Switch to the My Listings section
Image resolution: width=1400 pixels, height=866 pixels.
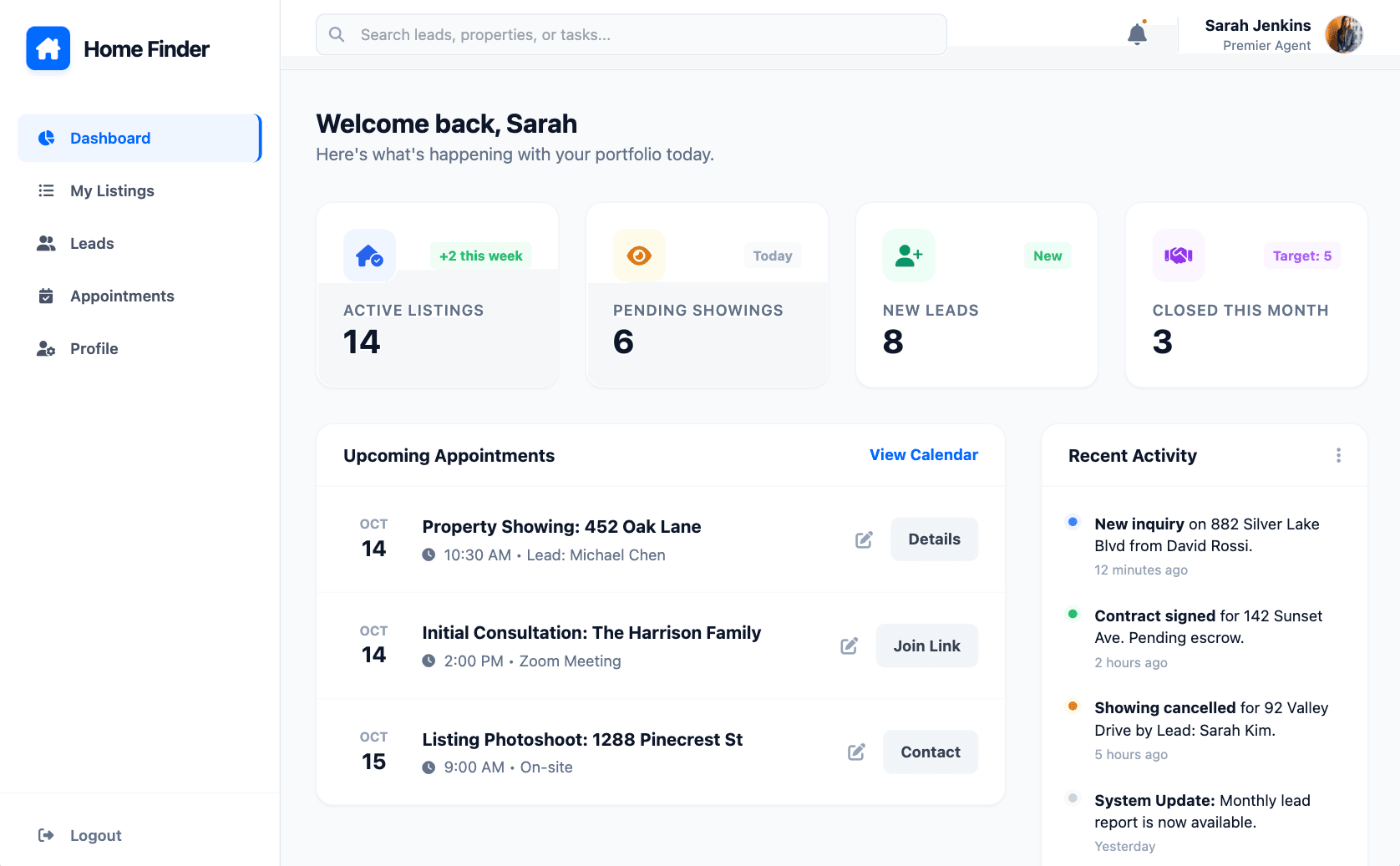[x=112, y=190]
